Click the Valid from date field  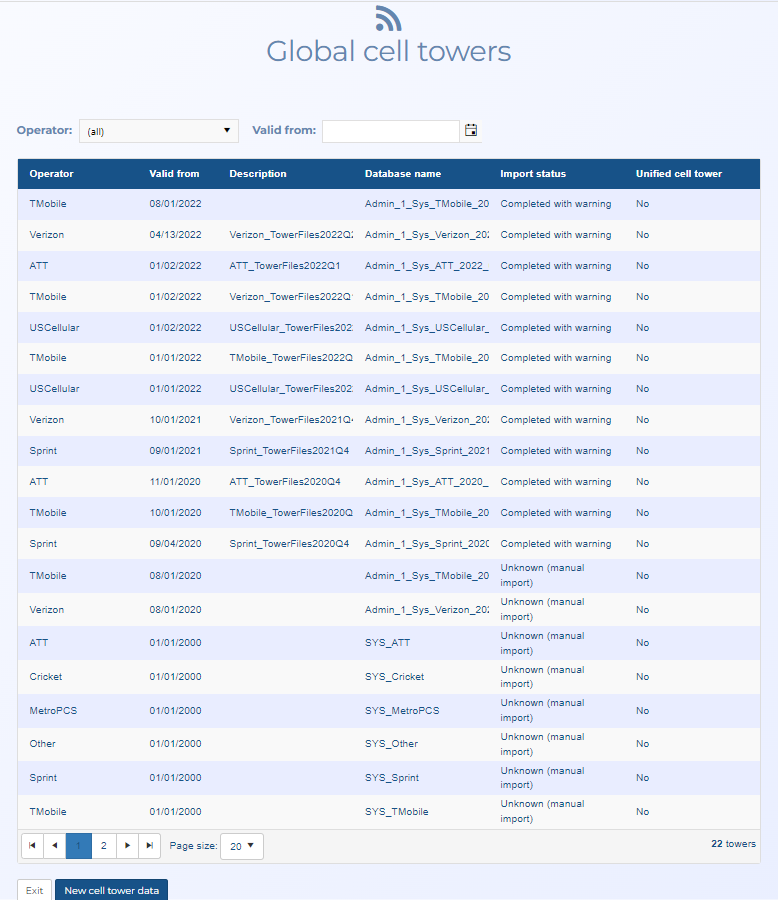(390, 131)
